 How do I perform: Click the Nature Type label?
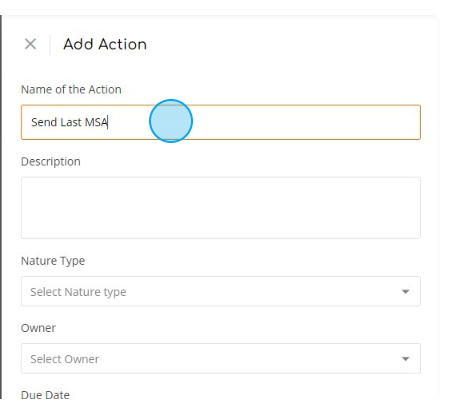53,261
